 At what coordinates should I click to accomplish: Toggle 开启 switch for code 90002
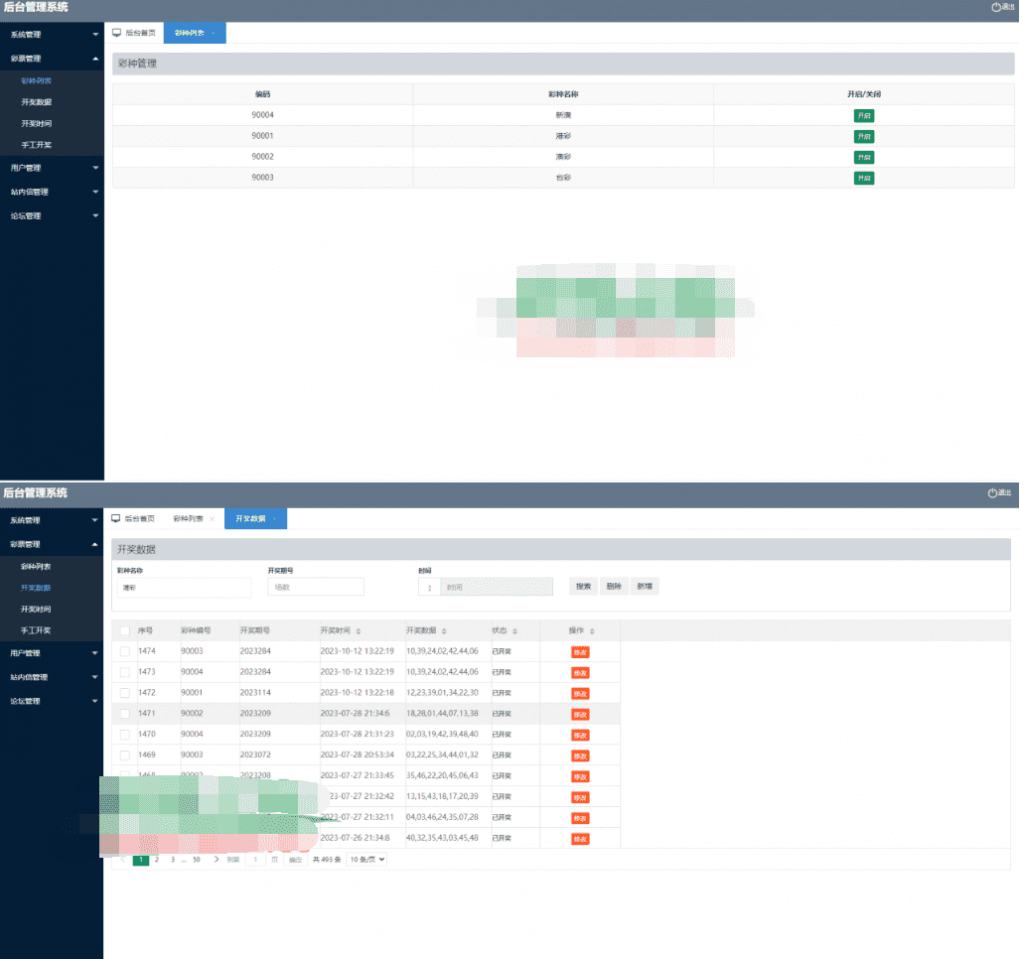[864, 157]
